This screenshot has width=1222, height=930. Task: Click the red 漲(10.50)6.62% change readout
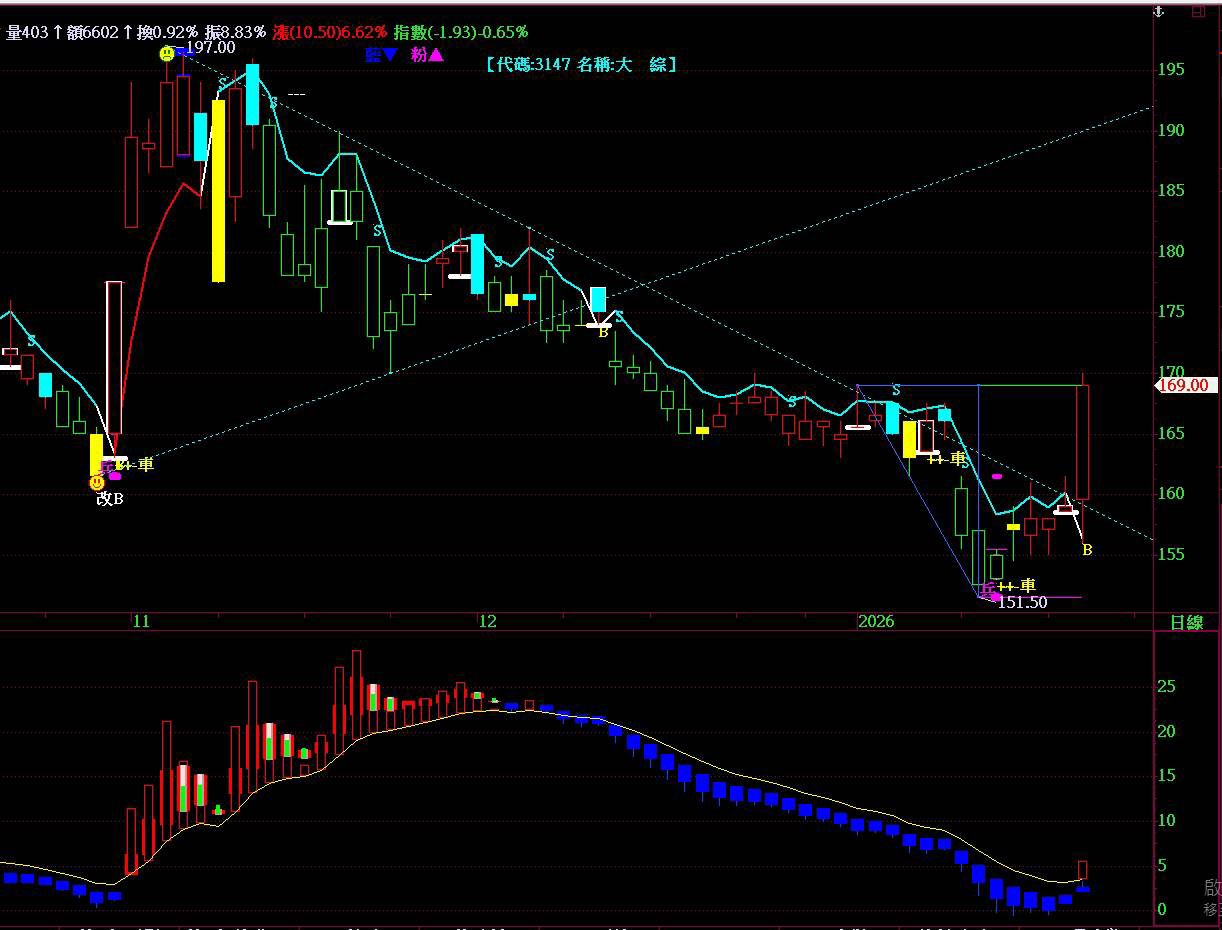pos(330,33)
